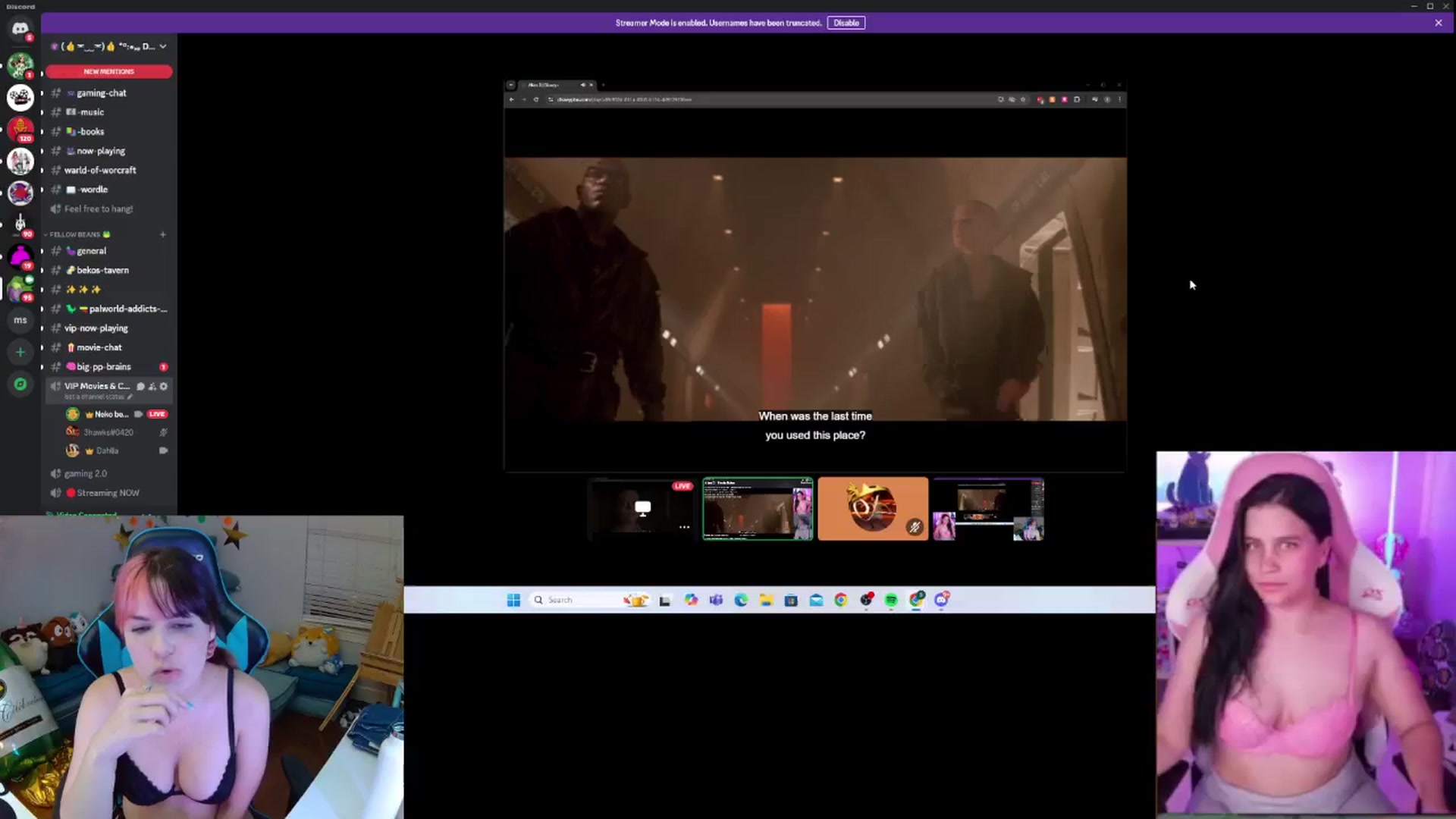Screen dimensions: 1456x819
Task: Open the magenta server icon with 19 badge
Action: point(20,257)
